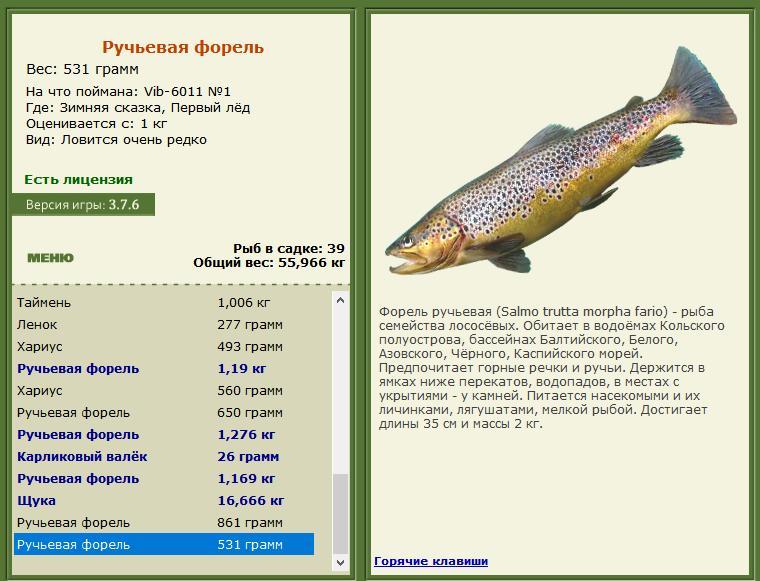Select the Ручьевая форель 1,276 кг row

click(164, 435)
